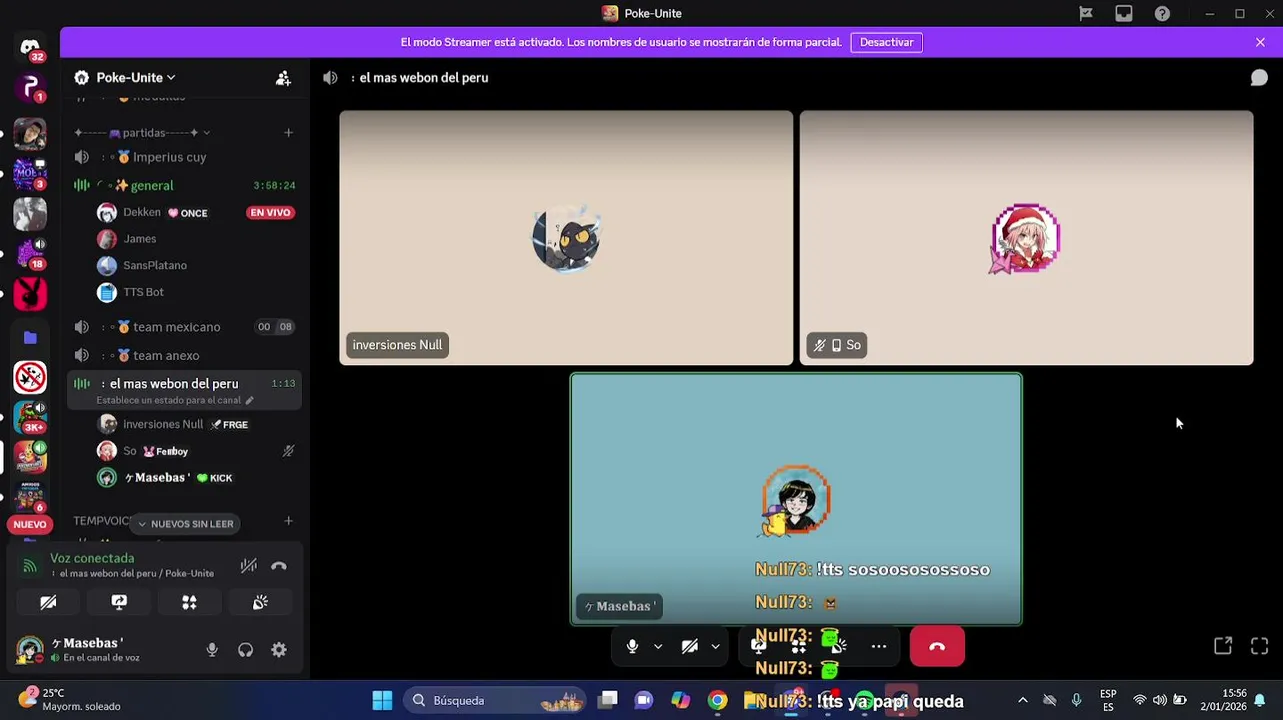Screen dimensions: 1283x720
Task: Click the share screen icon in voice panel
Action: (x=119, y=602)
